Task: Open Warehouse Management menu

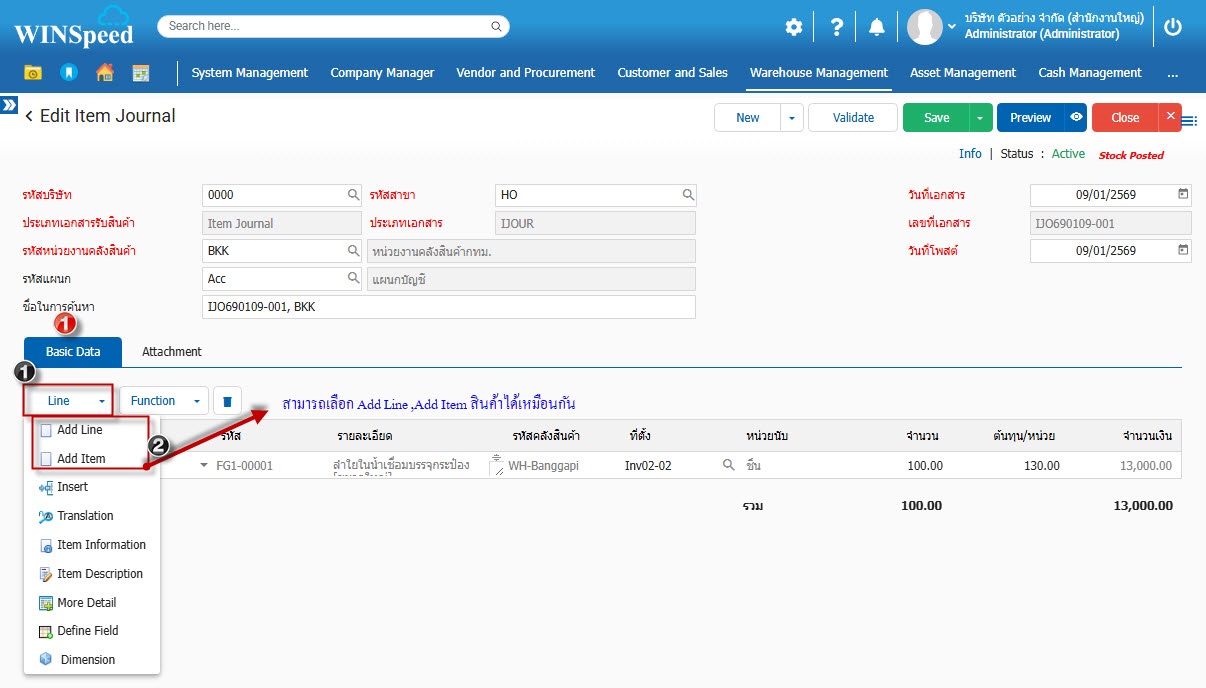Action: [x=818, y=73]
